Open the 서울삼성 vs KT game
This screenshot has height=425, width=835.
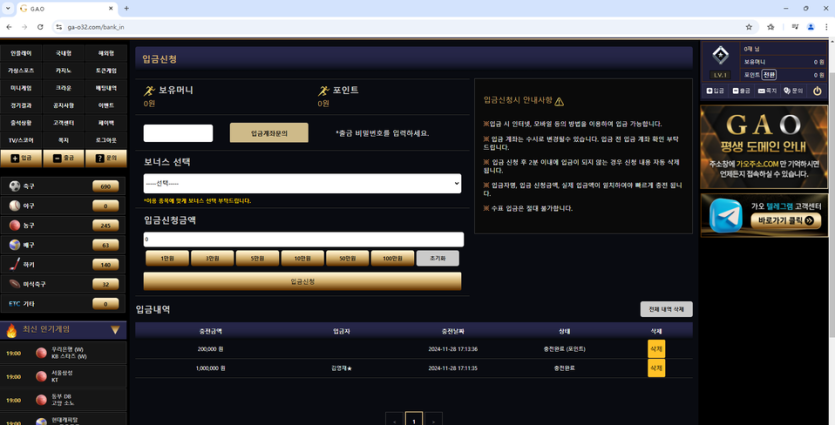click(x=63, y=377)
